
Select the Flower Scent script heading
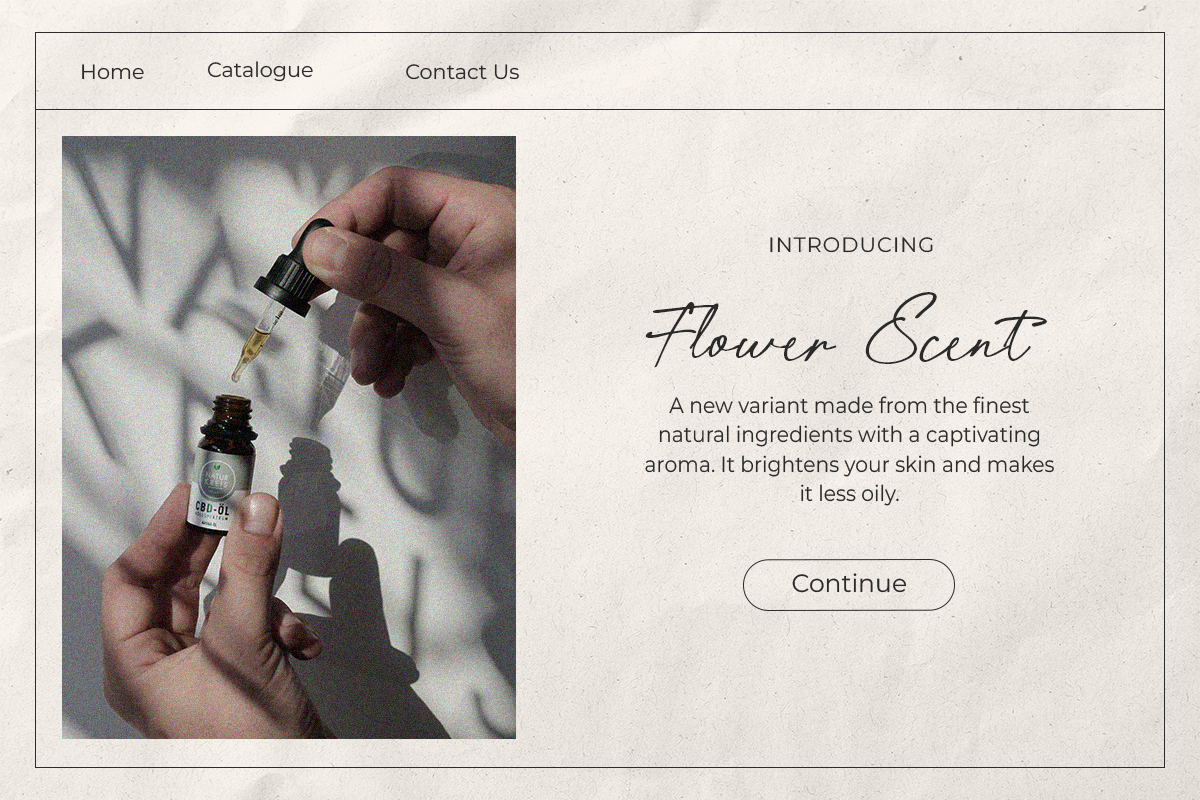[846, 331]
